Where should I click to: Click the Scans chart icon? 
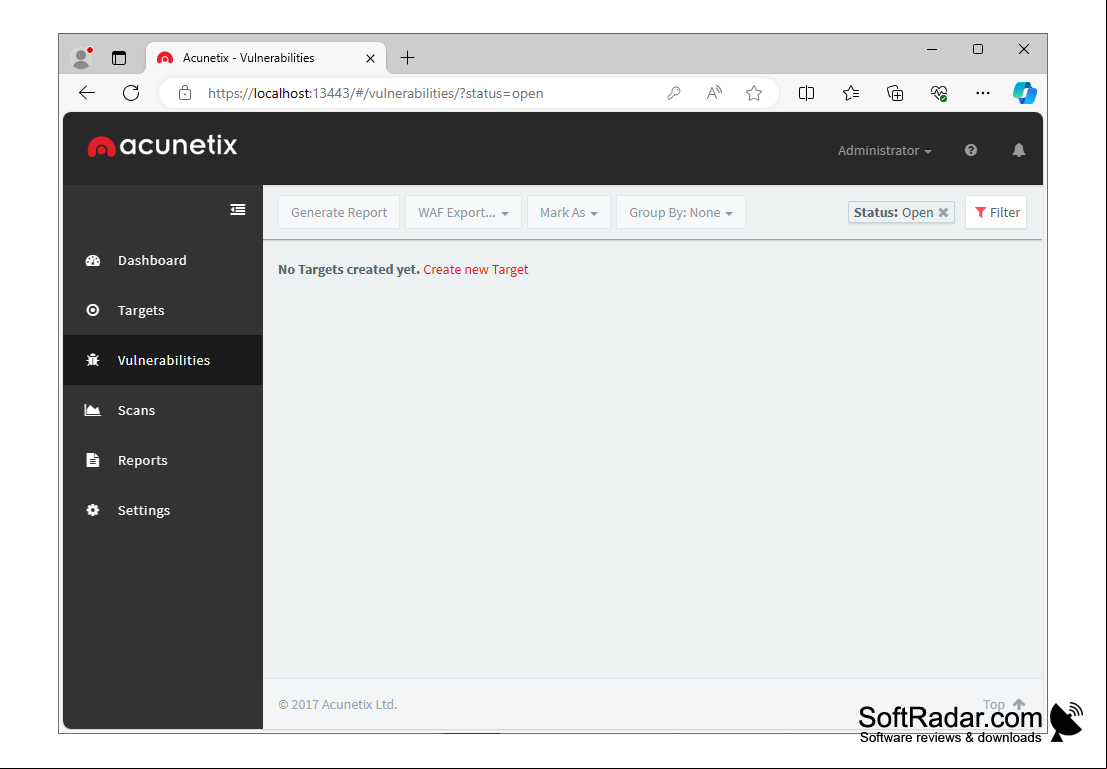[92, 410]
